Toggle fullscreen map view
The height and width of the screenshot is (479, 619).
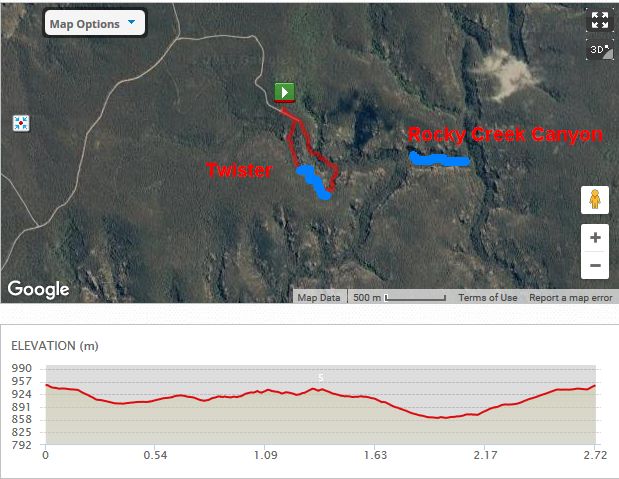click(x=599, y=20)
